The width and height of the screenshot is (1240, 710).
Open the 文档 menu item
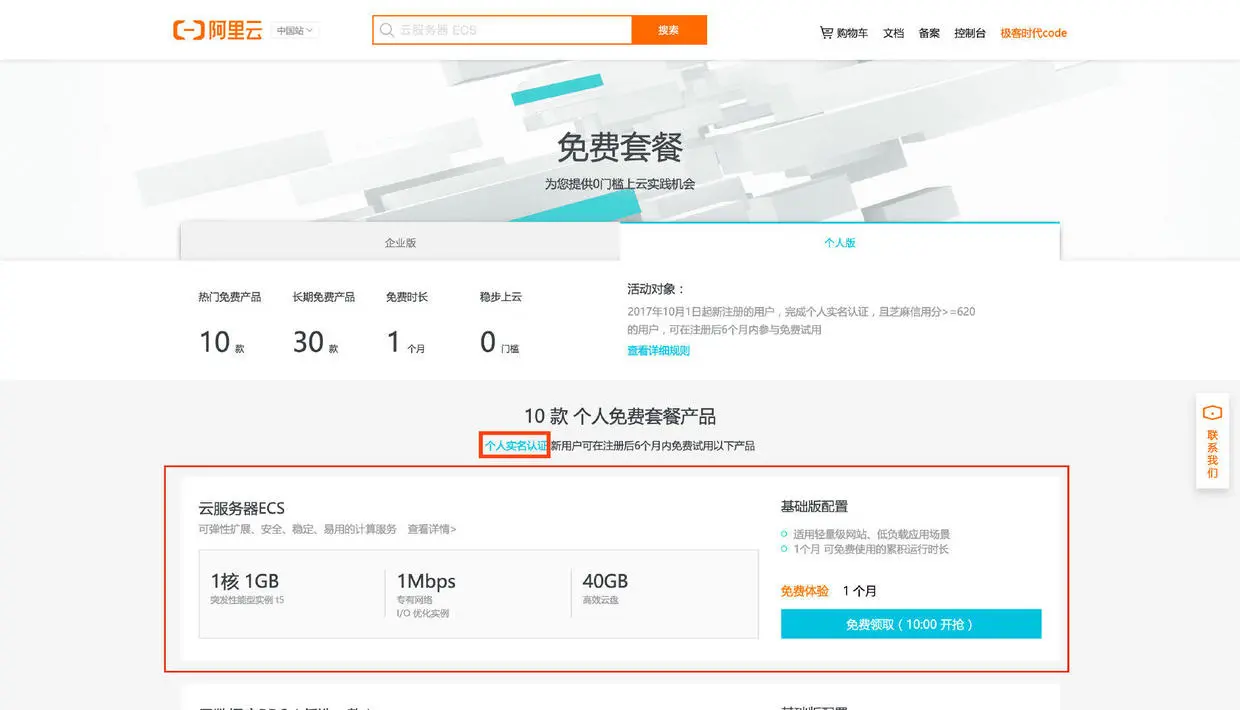click(x=893, y=33)
